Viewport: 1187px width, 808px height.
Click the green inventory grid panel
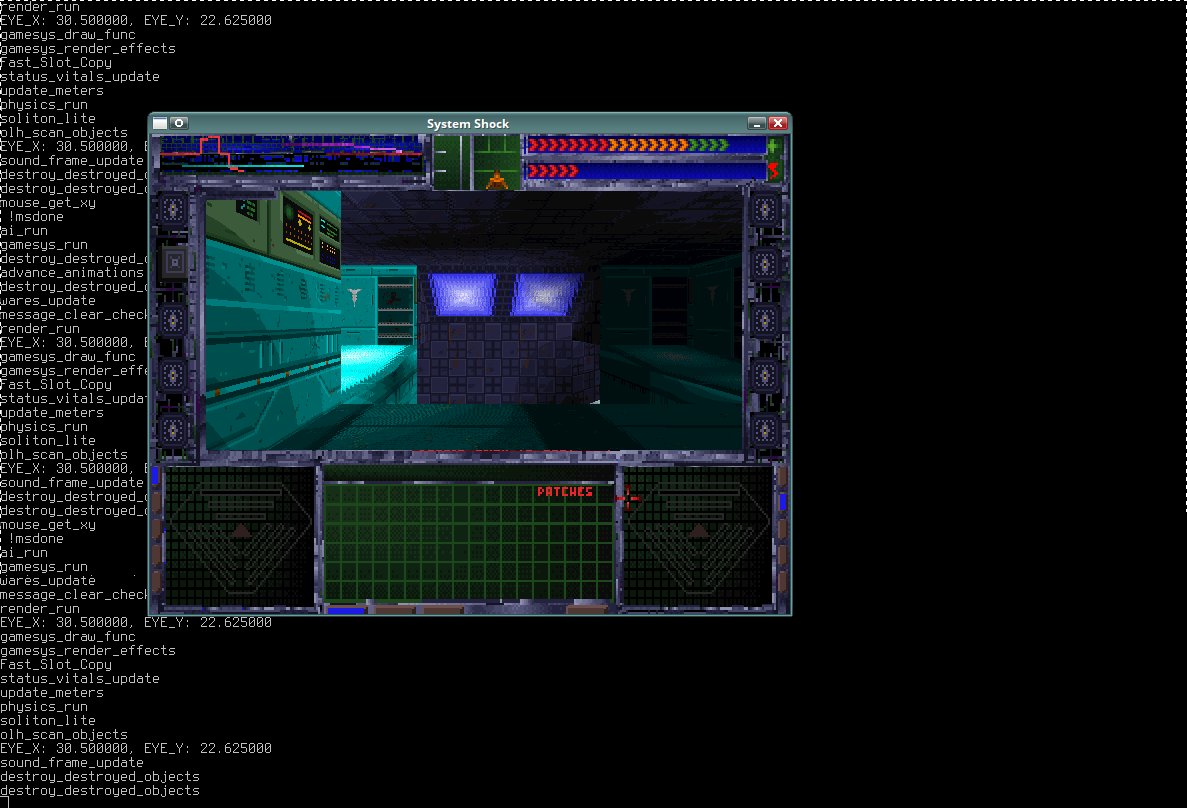click(469, 542)
